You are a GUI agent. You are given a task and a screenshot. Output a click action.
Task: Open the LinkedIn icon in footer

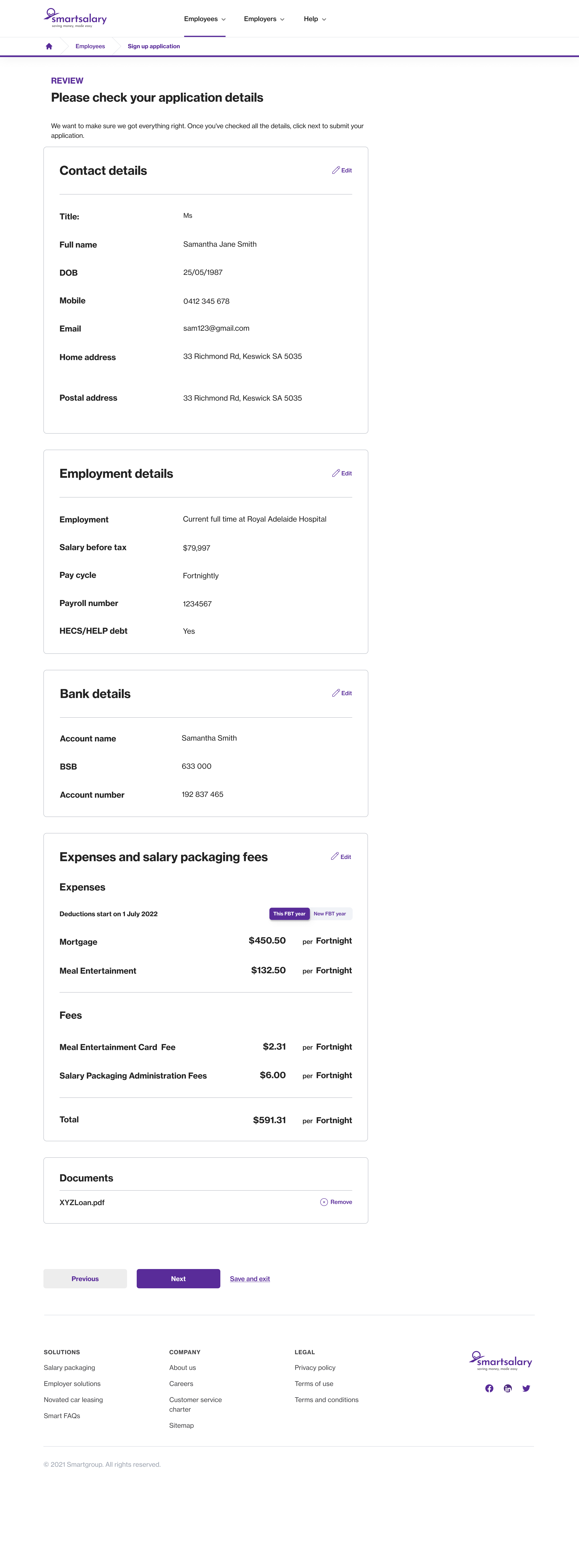[x=508, y=1388]
